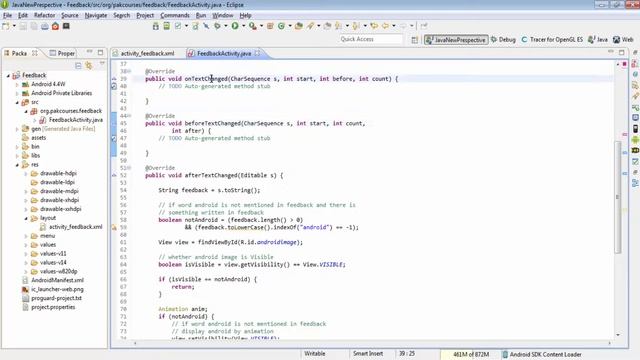
Task: Switch to the Properties view tab
Action: coord(62,53)
